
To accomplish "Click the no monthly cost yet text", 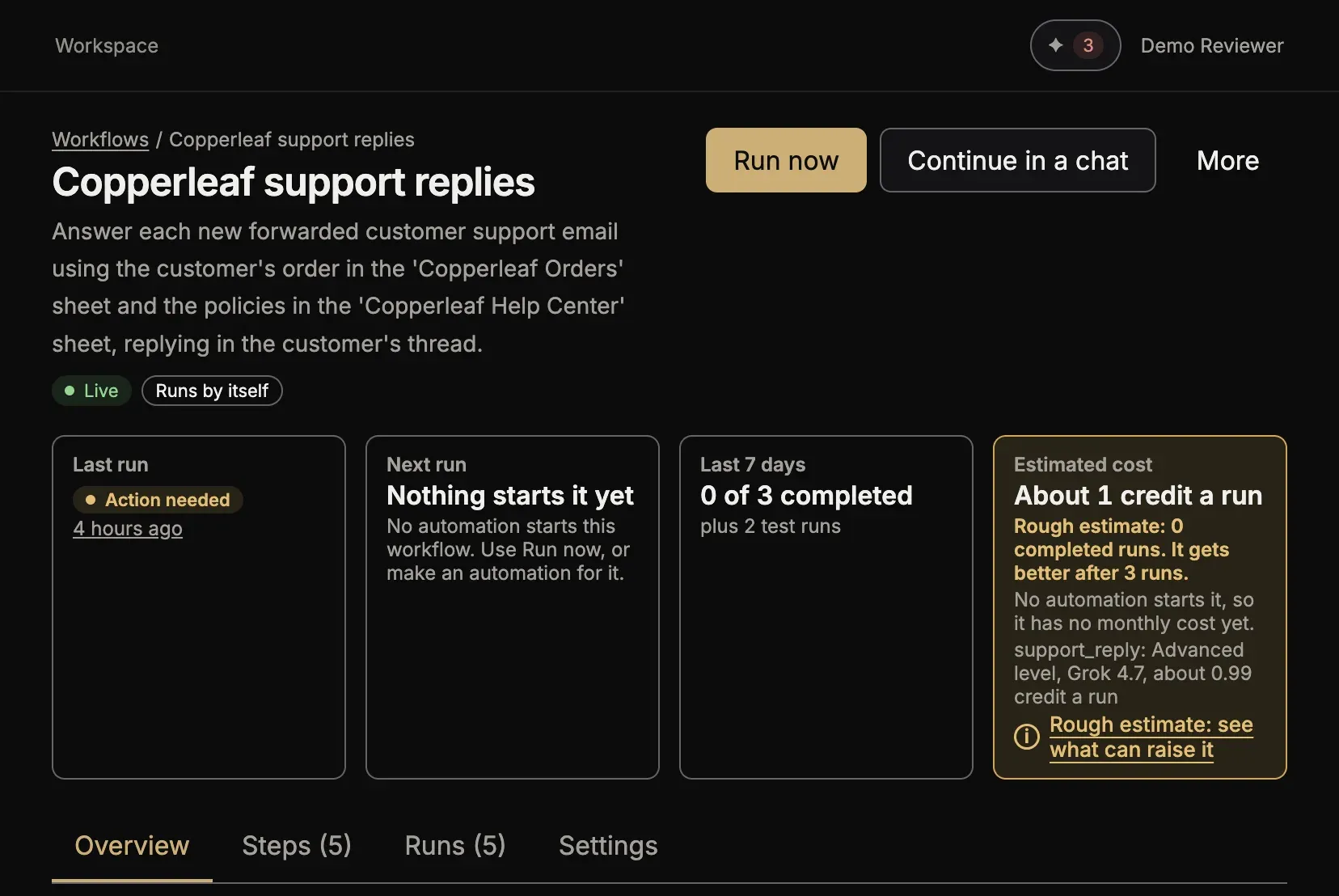I will (1134, 612).
